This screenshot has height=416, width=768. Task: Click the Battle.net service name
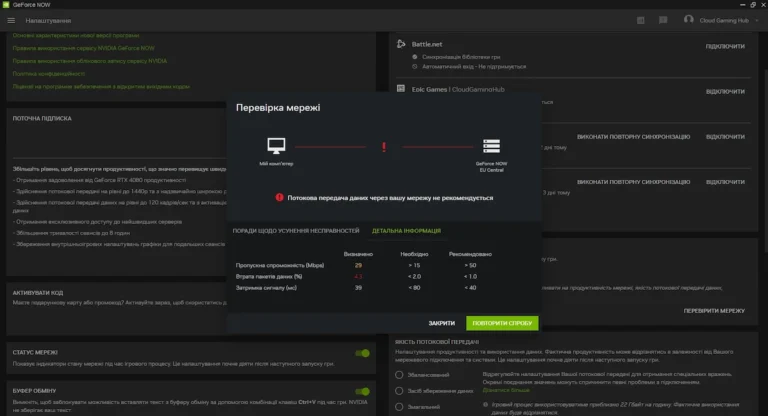427,44
